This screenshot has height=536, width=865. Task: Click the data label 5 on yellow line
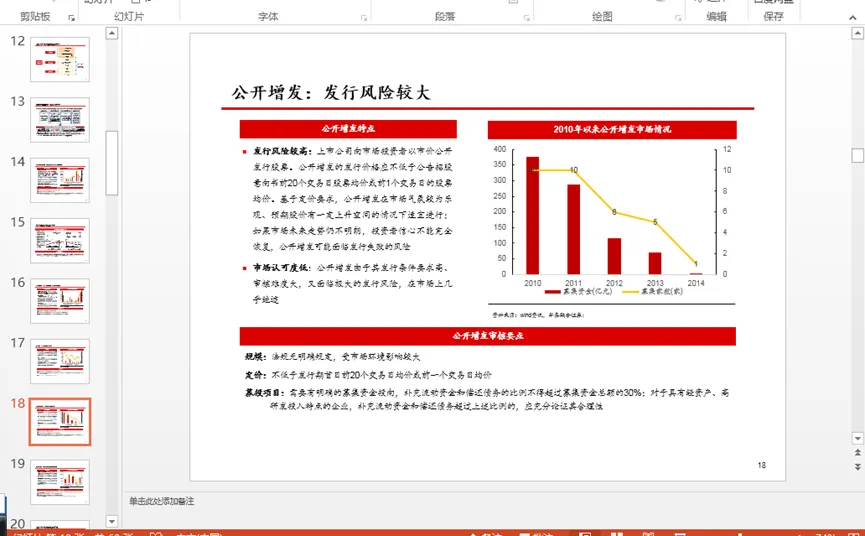pyautogui.click(x=655, y=222)
